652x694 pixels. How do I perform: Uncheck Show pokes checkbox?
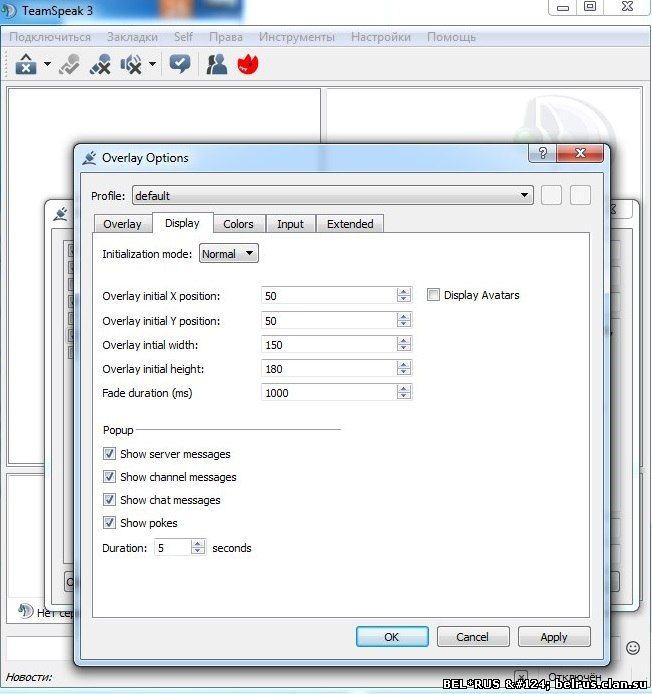point(109,523)
